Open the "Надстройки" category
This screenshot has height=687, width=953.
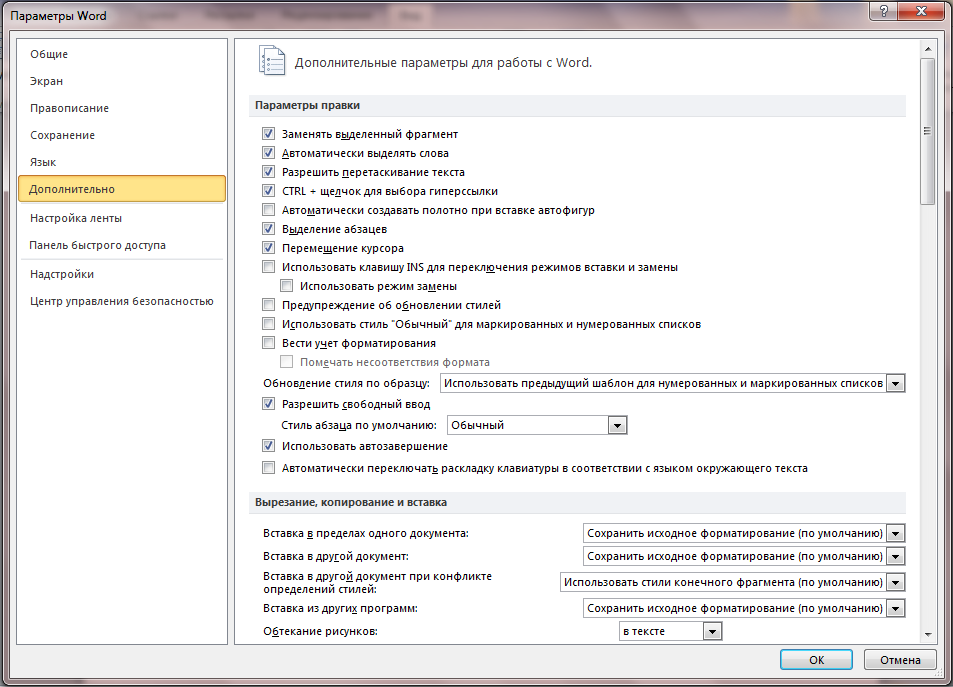(122, 274)
